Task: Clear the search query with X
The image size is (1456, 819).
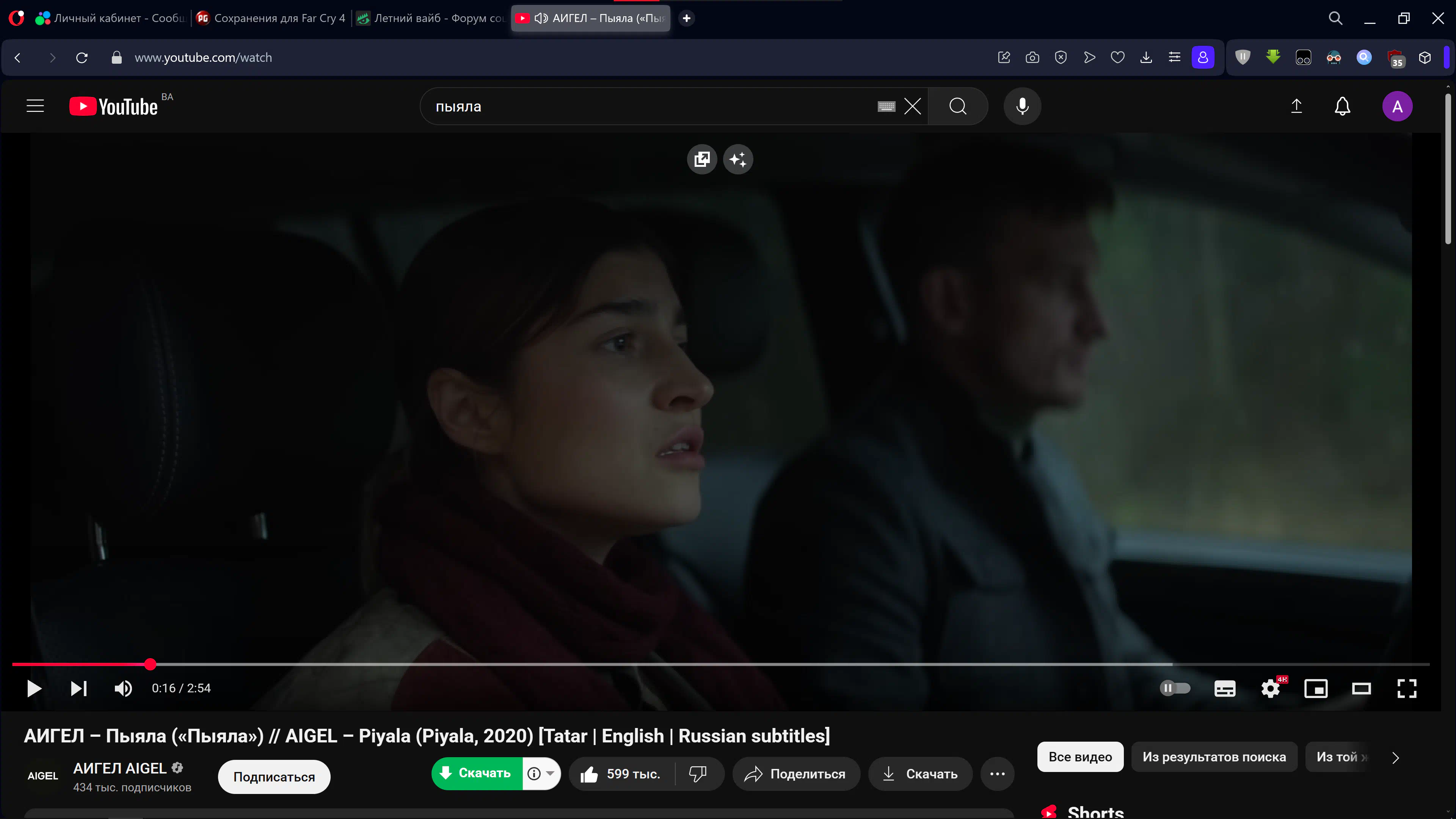Action: click(912, 106)
